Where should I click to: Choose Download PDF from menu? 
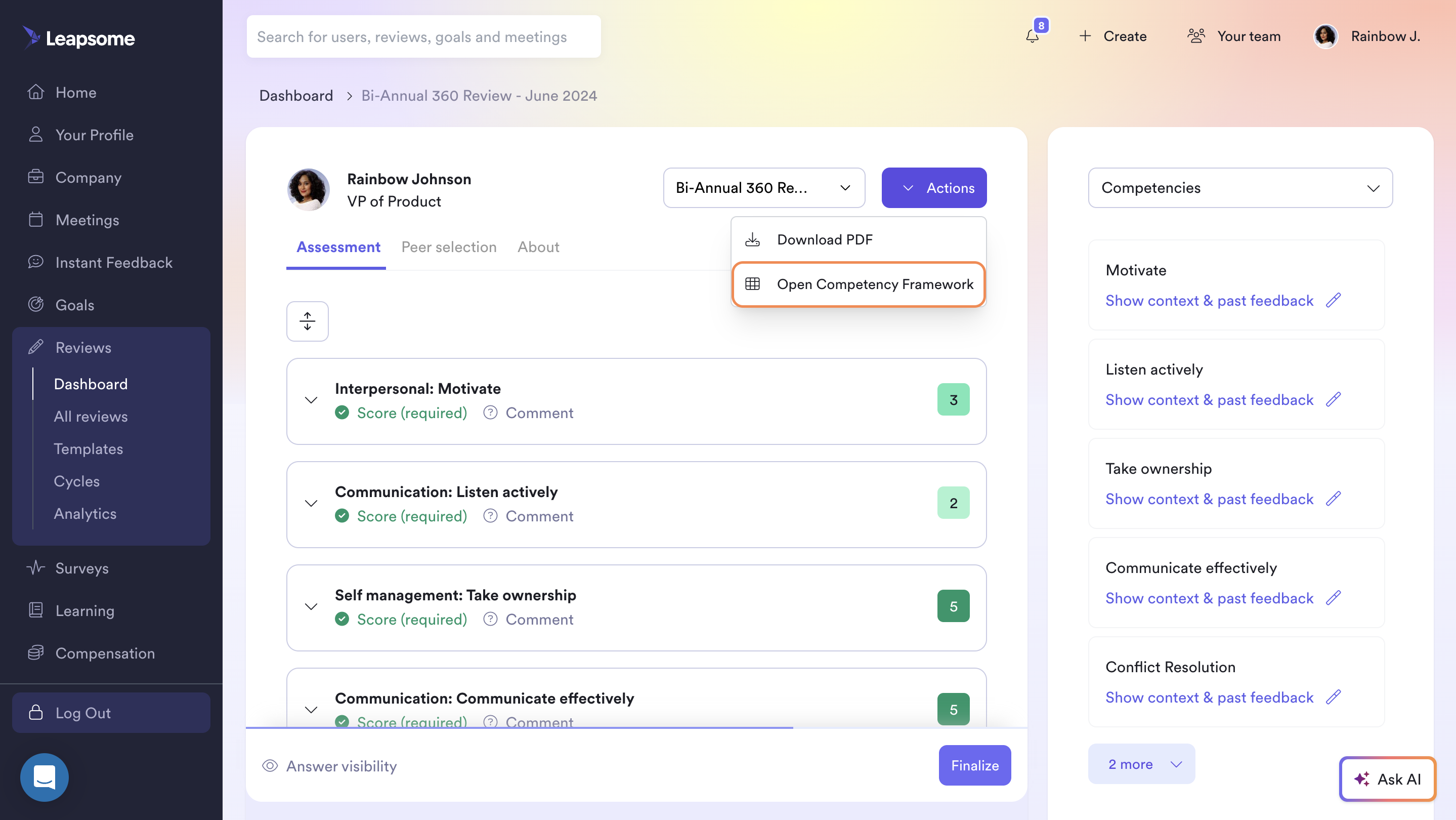[859, 239]
